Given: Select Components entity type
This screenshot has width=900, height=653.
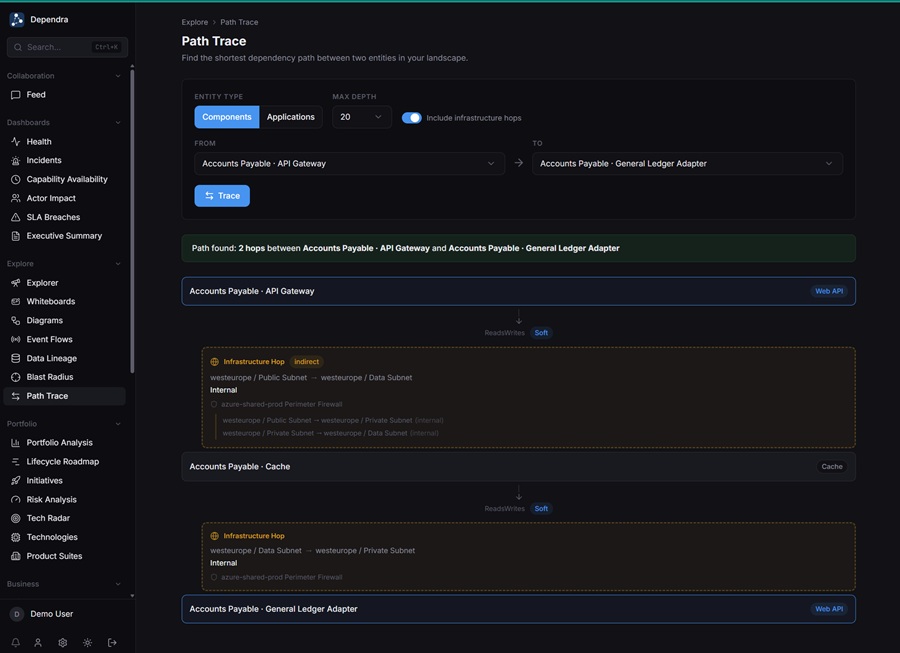Looking at the screenshot, I should (x=227, y=117).
